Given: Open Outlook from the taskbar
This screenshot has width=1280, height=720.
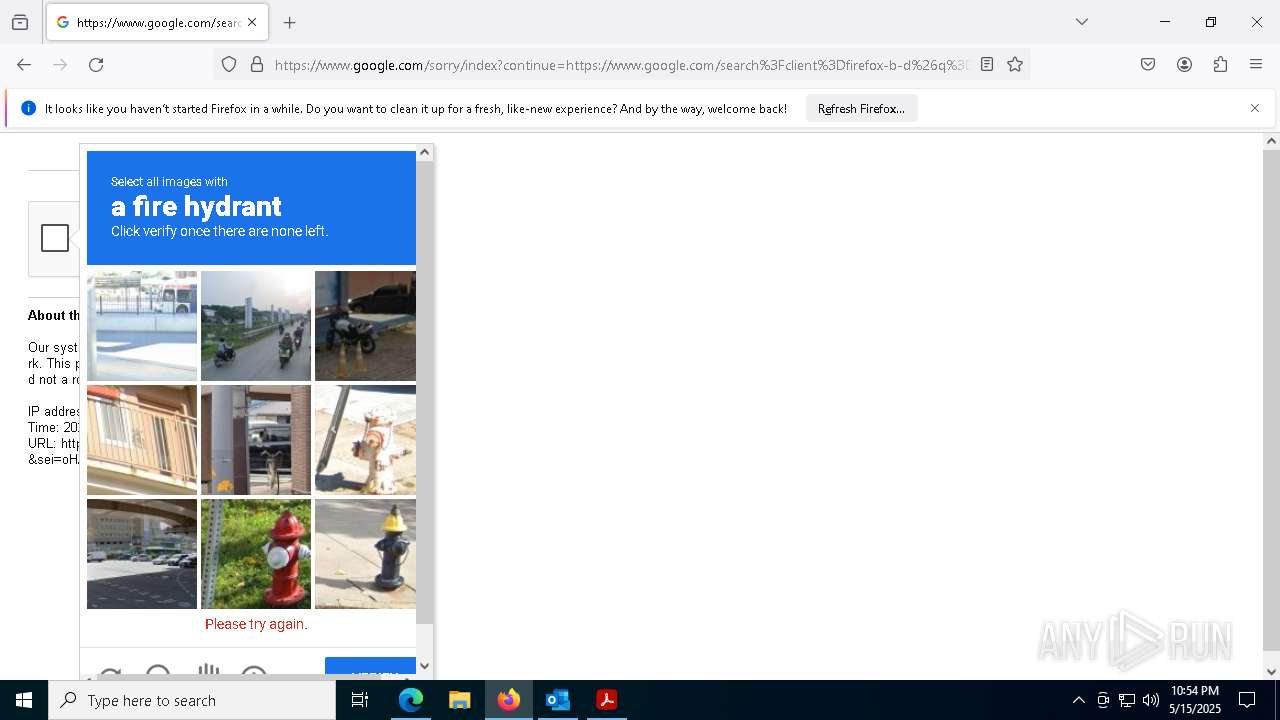Looking at the screenshot, I should (x=557, y=700).
